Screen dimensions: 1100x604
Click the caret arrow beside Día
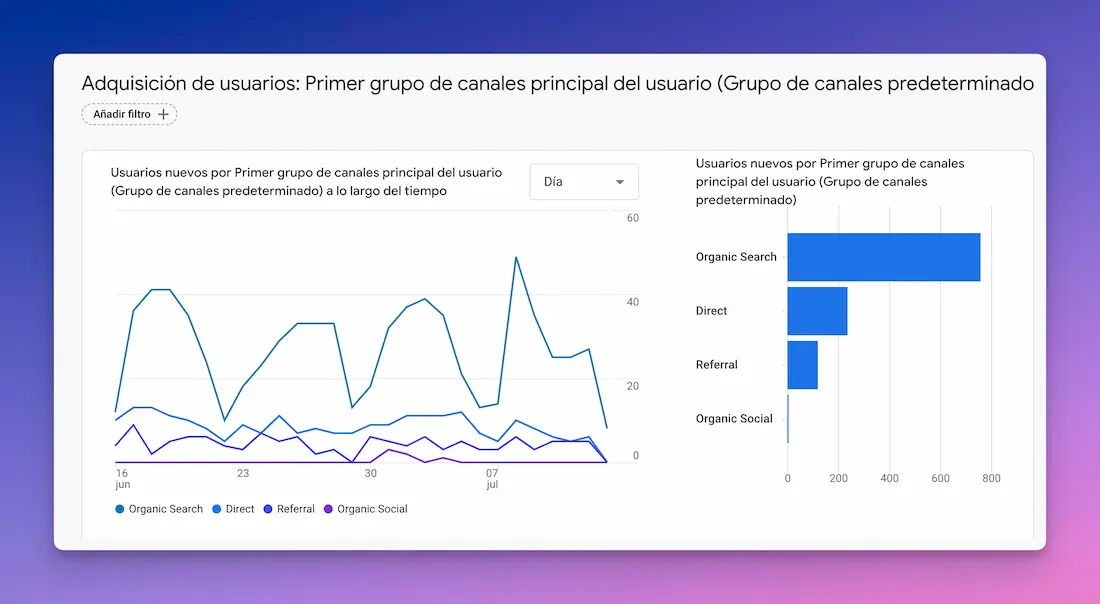click(x=620, y=182)
